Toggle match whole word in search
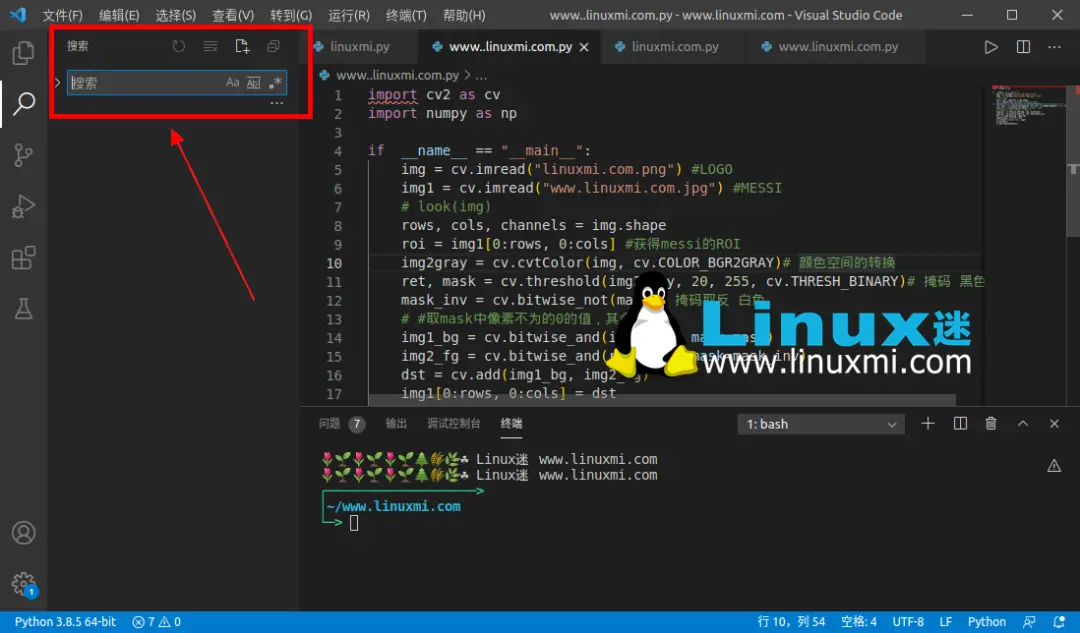This screenshot has width=1080, height=633. tap(253, 83)
